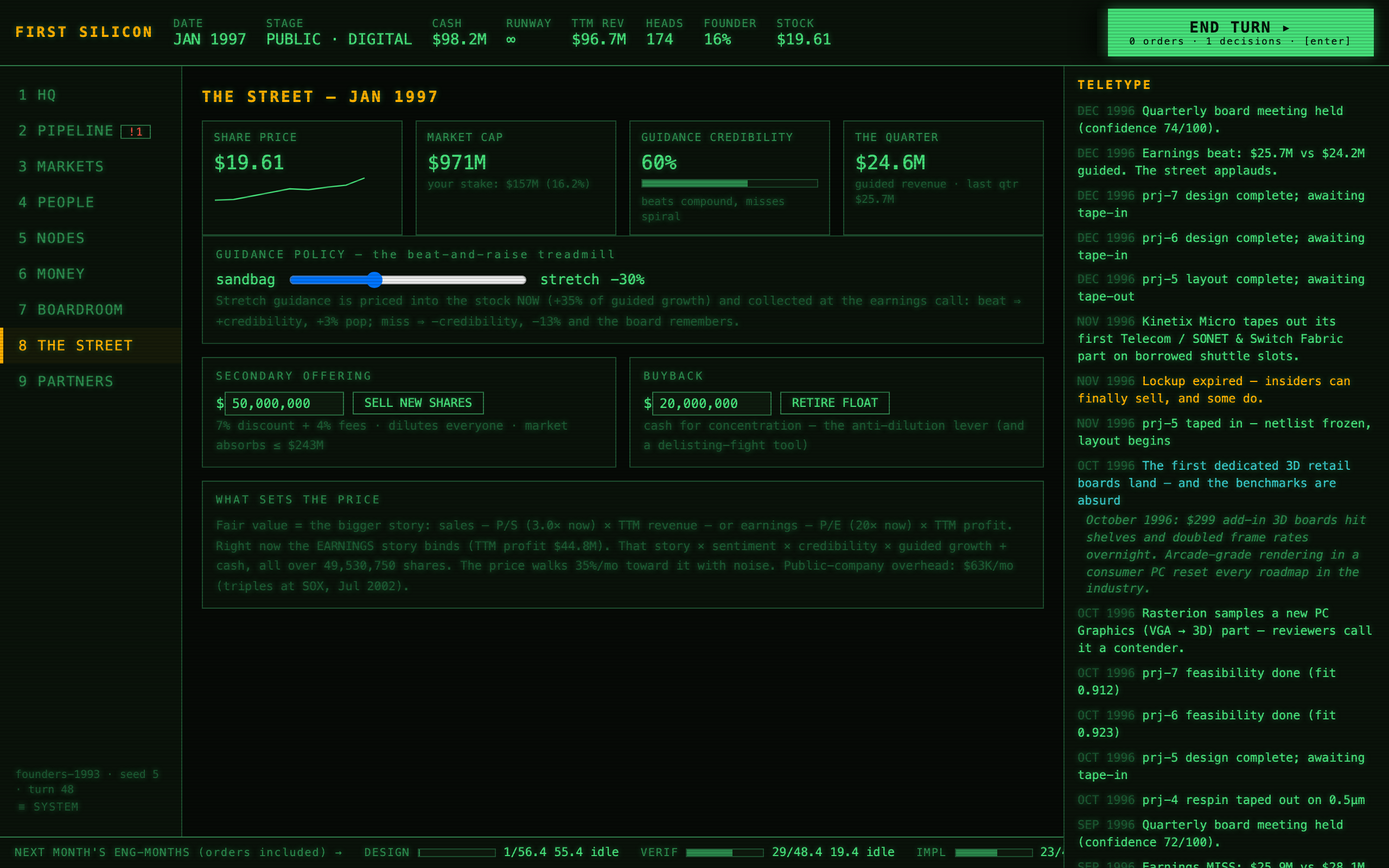Click the cash value $98.2M
This screenshot has width=1389, height=868.
click(x=459, y=39)
